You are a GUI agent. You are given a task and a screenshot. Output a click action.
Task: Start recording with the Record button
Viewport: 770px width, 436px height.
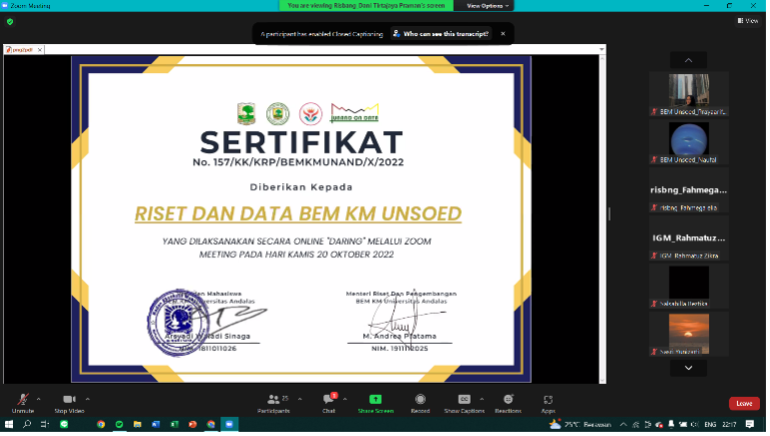[420, 400]
